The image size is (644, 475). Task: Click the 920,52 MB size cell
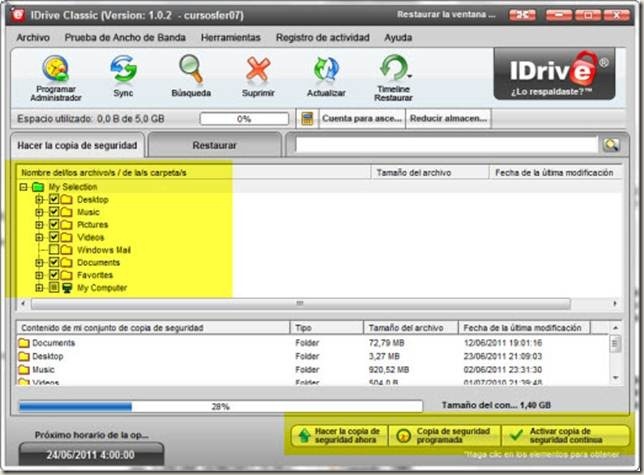click(389, 369)
